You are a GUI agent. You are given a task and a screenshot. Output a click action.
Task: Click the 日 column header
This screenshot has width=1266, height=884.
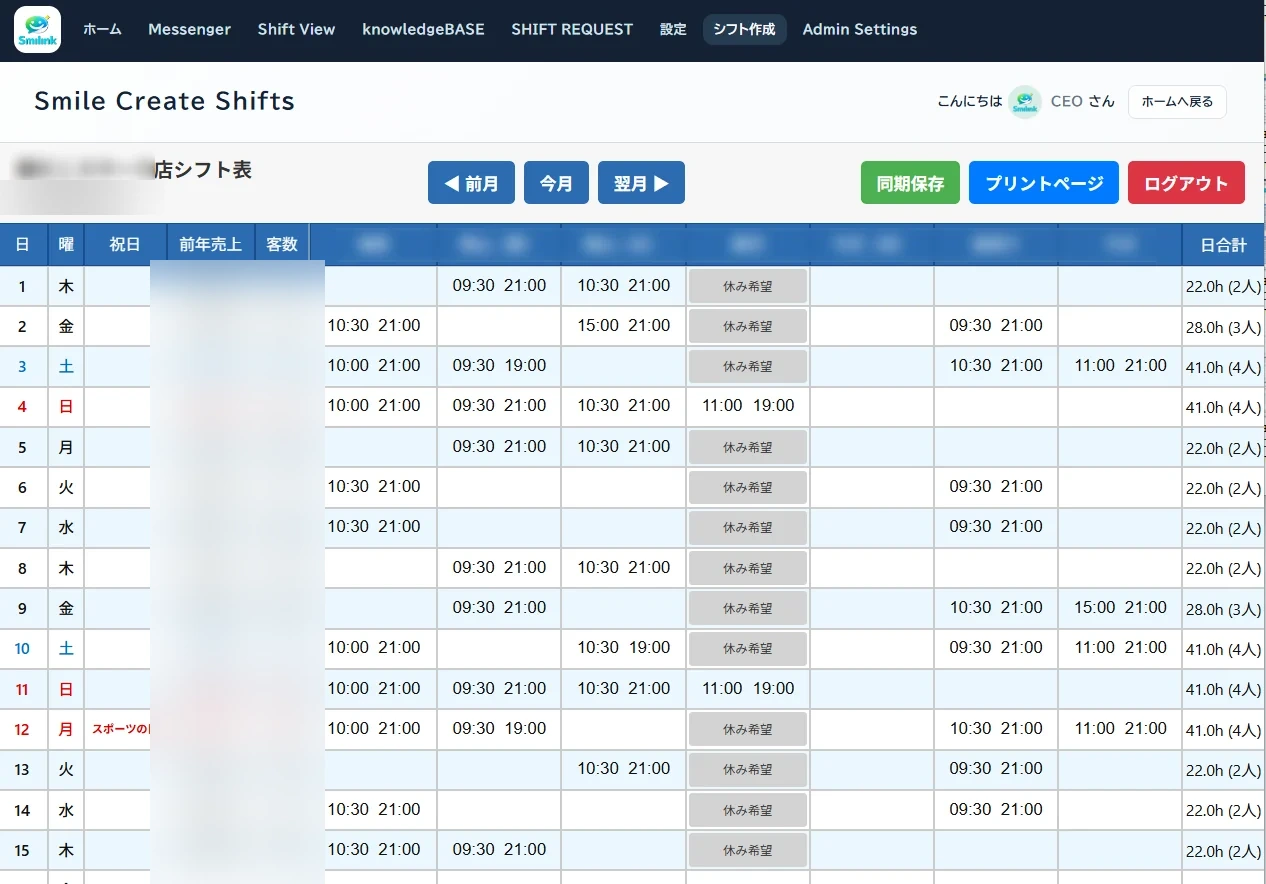pos(23,245)
